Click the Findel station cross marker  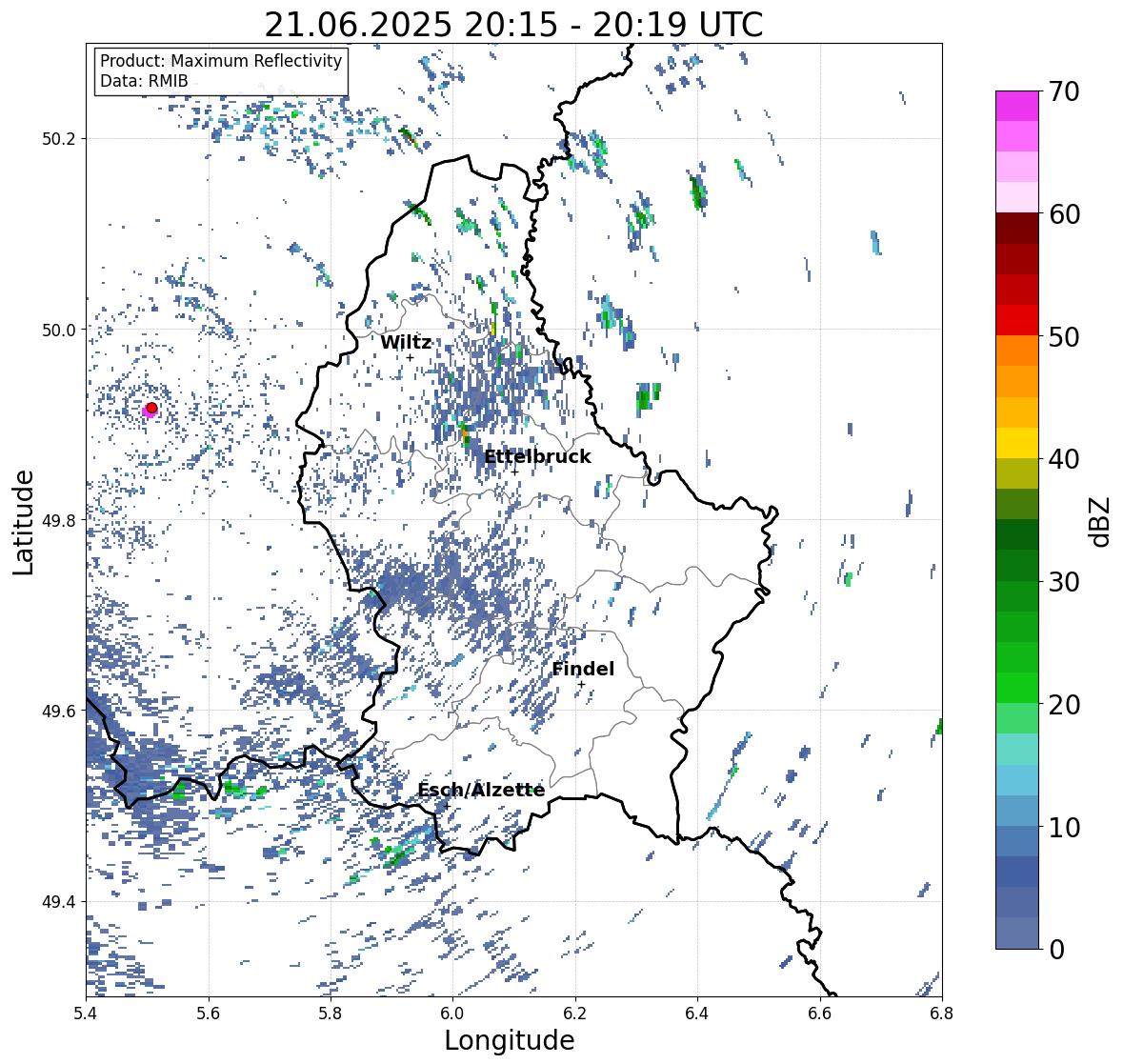pyautogui.click(x=582, y=685)
